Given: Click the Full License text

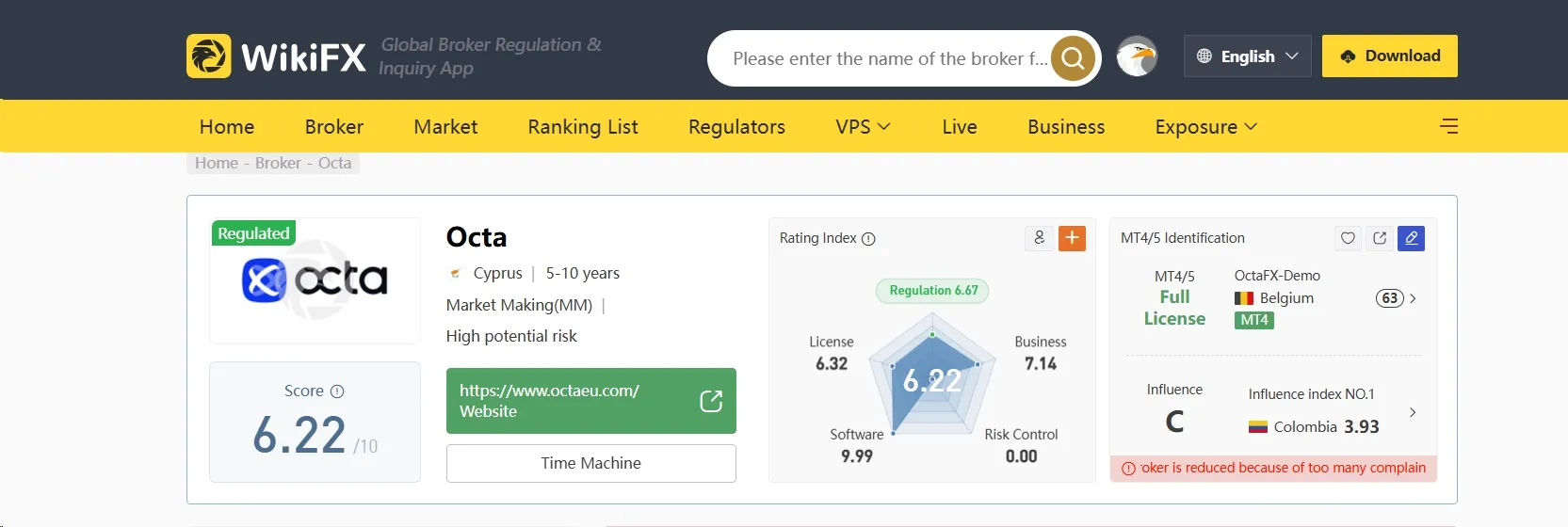Looking at the screenshot, I should click(1174, 308).
